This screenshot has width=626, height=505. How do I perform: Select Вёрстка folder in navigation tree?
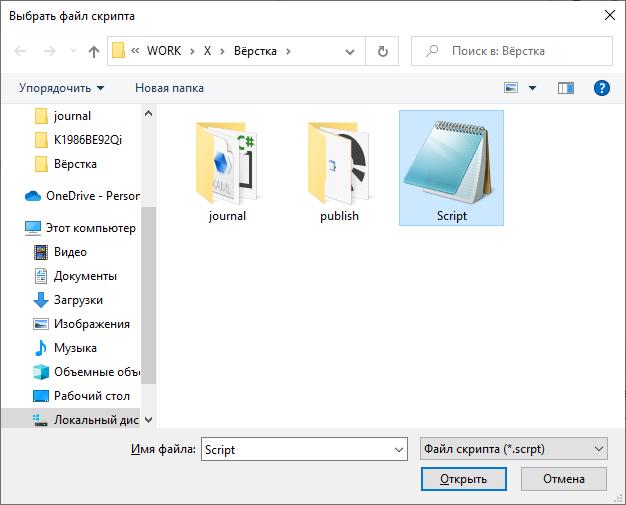(x=66, y=164)
